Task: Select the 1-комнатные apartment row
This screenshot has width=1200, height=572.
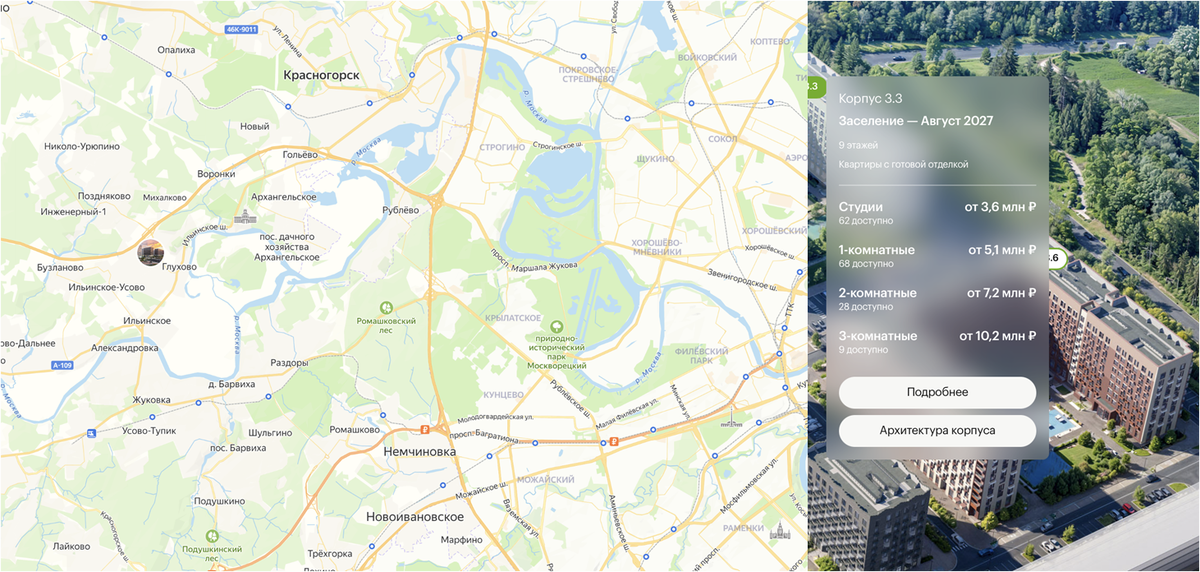Action: [x=937, y=255]
